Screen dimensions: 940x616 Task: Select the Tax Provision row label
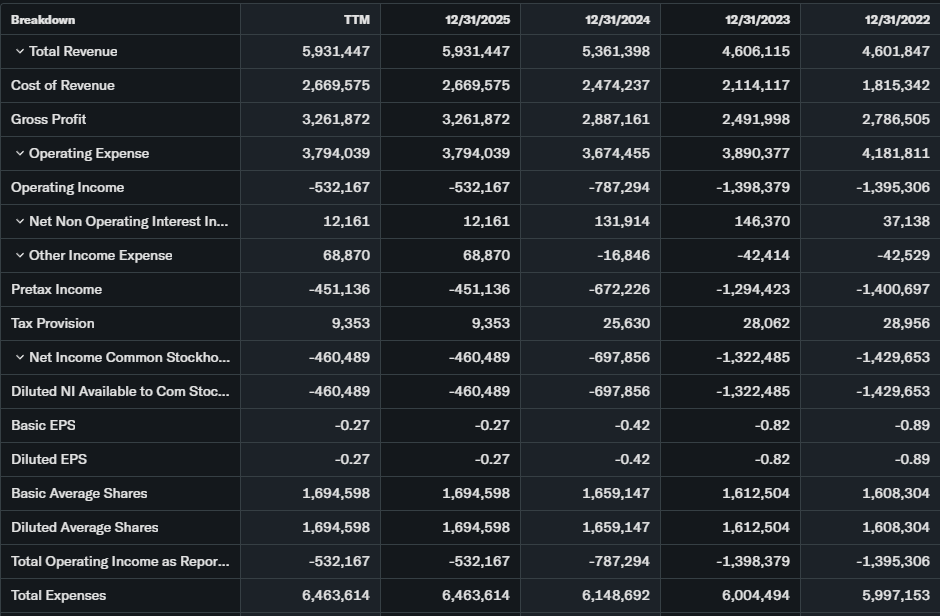(53, 324)
